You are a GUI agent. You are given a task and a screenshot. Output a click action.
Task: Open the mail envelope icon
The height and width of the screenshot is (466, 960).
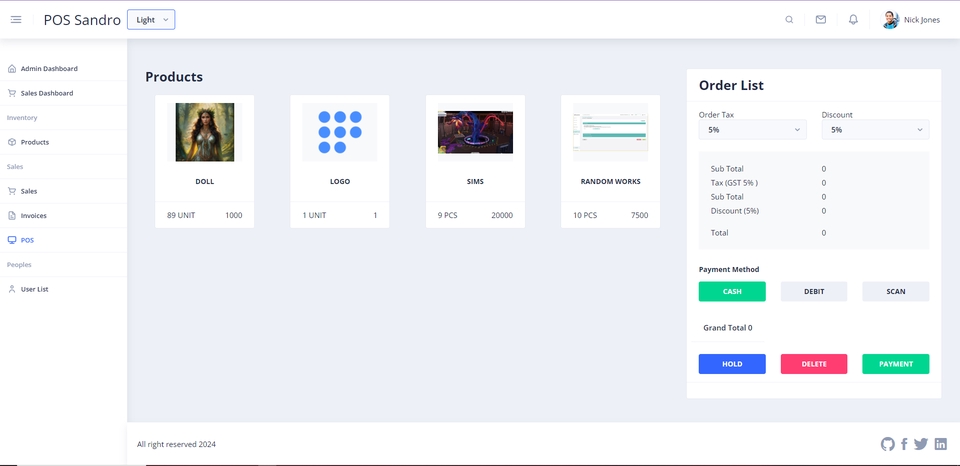pyautogui.click(x=821, y=20)
